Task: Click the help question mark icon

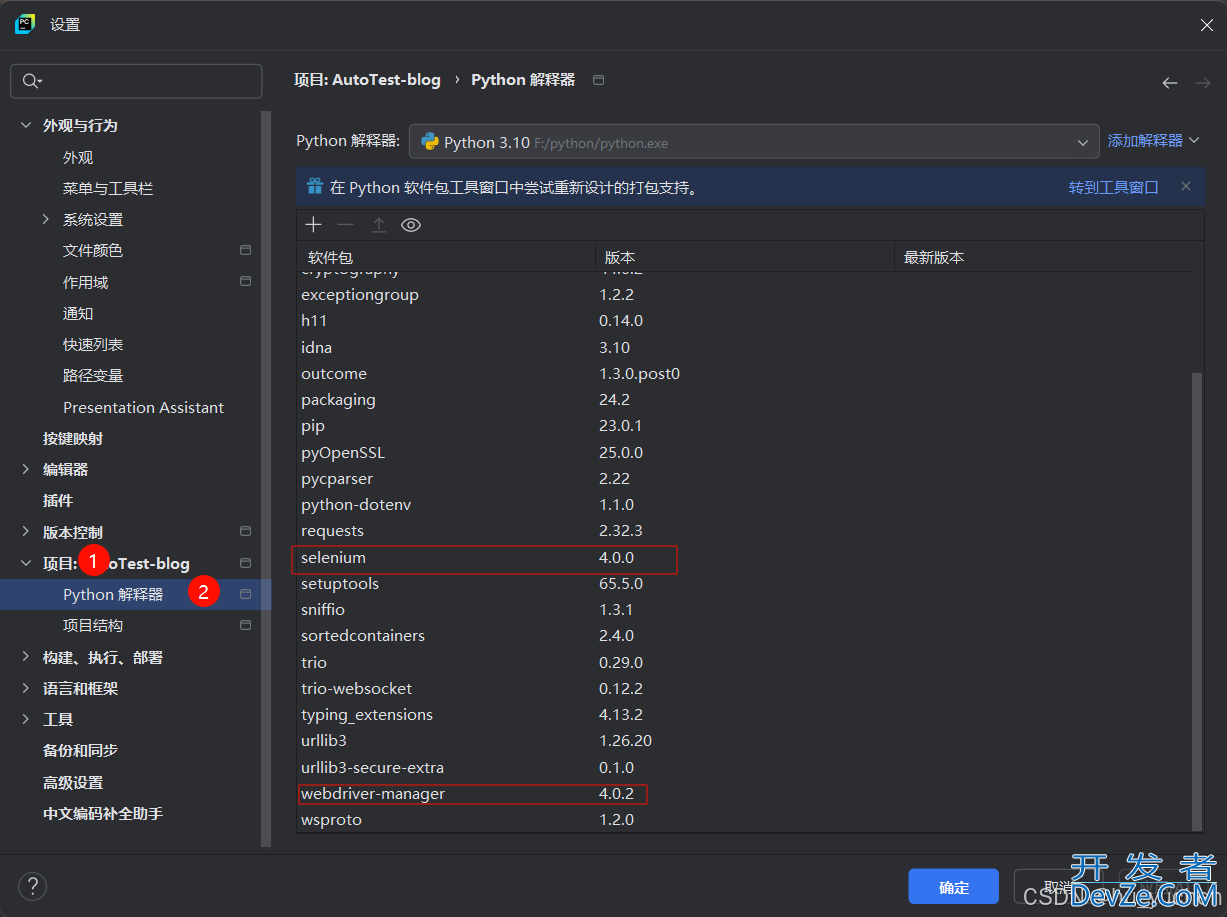Action: [32, 885]
